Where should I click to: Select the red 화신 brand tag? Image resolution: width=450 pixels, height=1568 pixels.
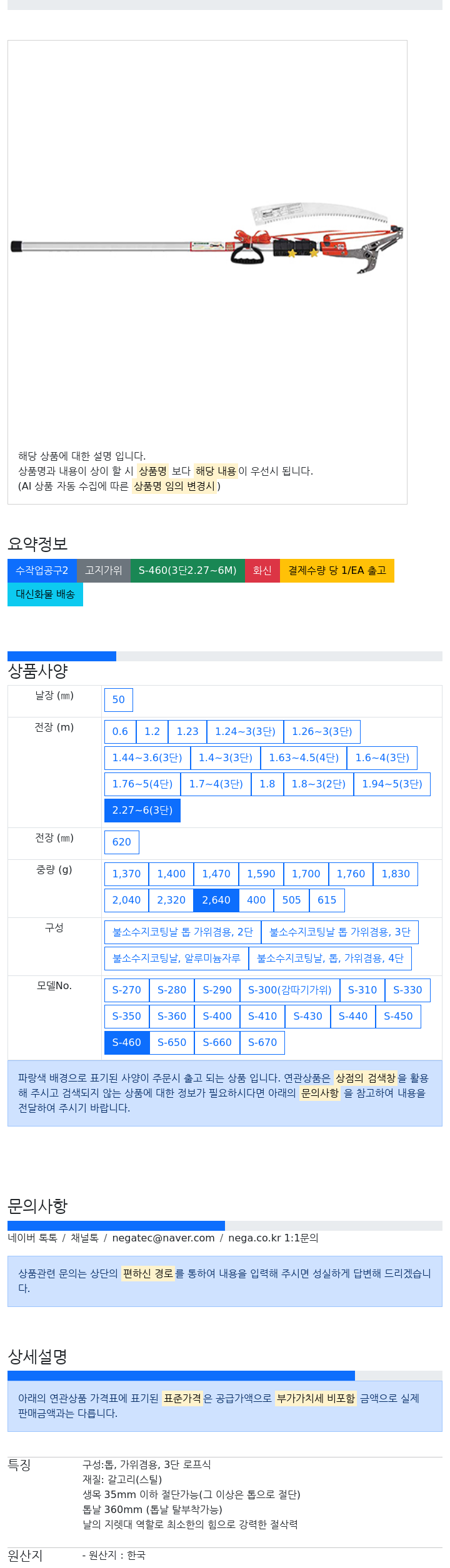[x=262, y=571]
